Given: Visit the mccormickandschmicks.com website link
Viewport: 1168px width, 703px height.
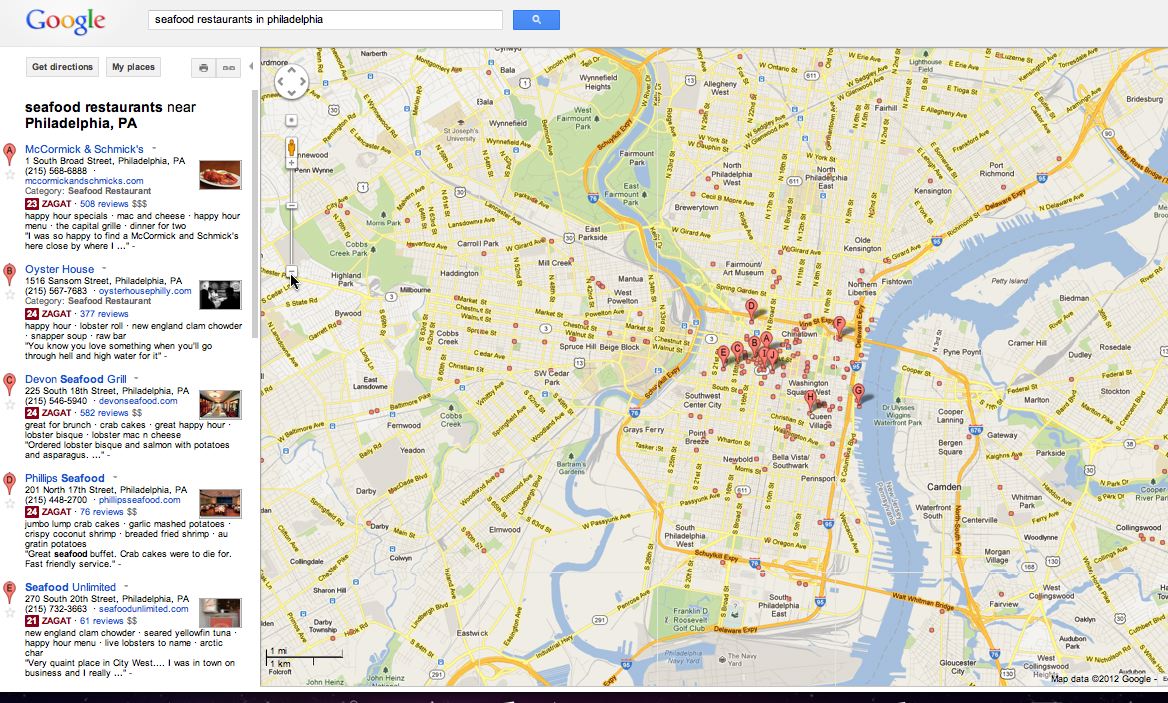Looking at the screenshot, I should tap(84, 181).
